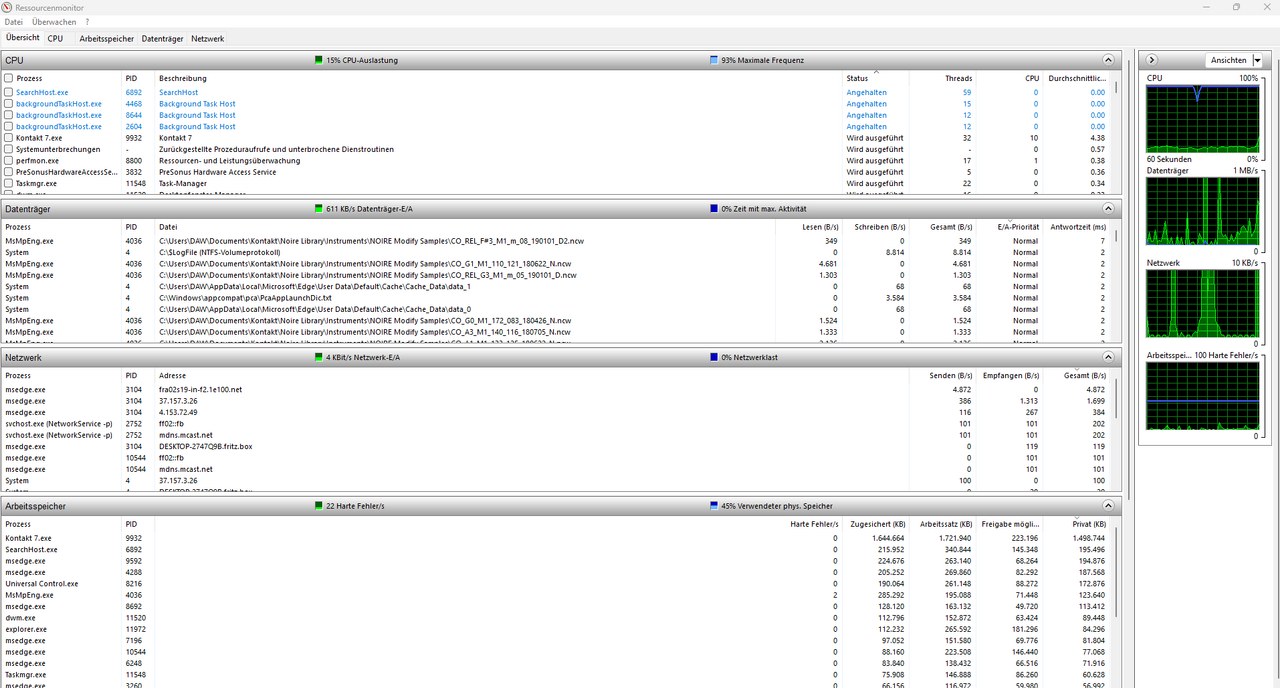Check the SearchHost.exe process checkbox
Image resolution: width=1280 pixels, height=688 pixels.
[x=9, y=92]
